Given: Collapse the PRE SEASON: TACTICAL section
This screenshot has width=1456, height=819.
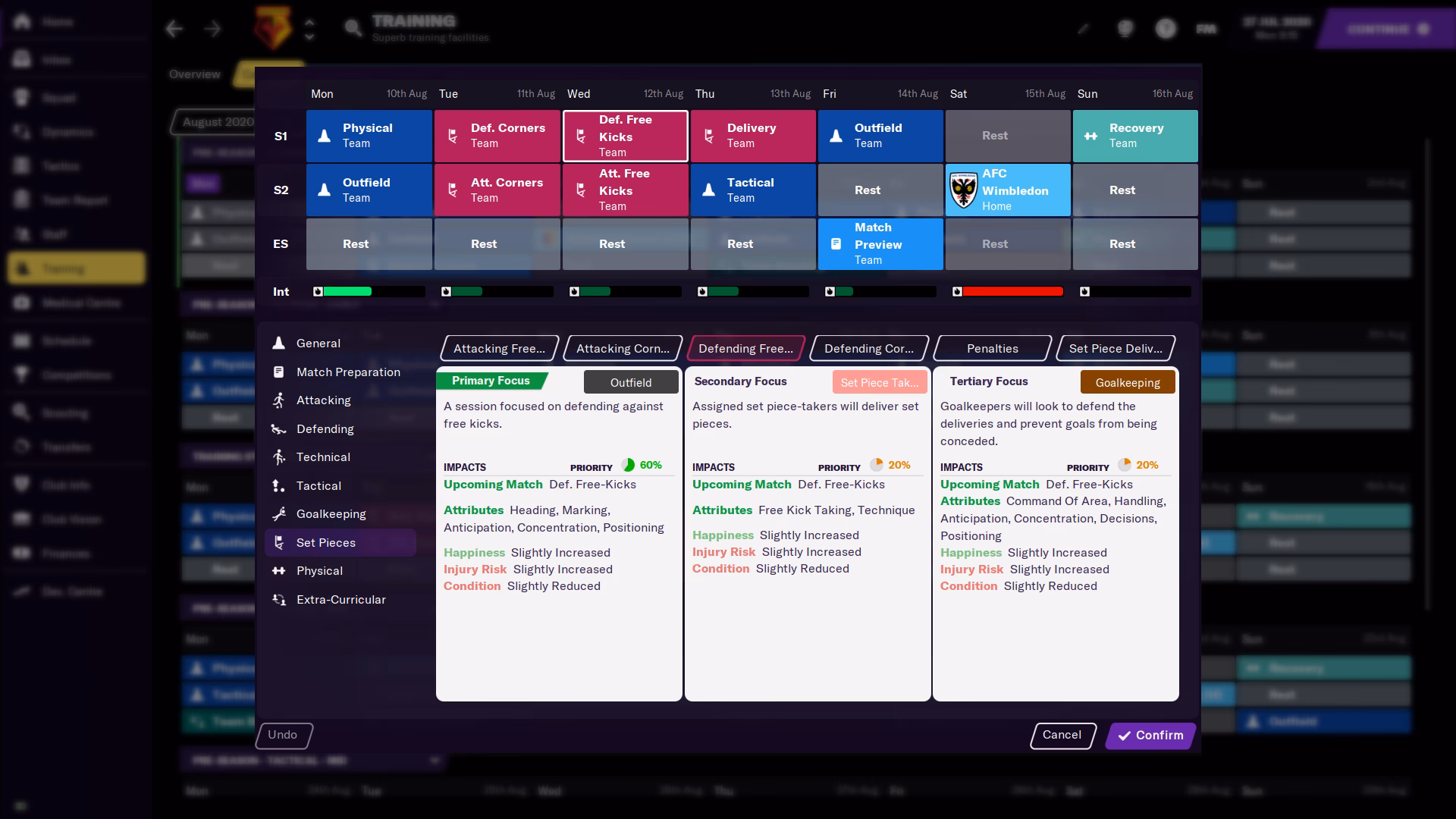Looking at the screenshot, I should 434,759.
